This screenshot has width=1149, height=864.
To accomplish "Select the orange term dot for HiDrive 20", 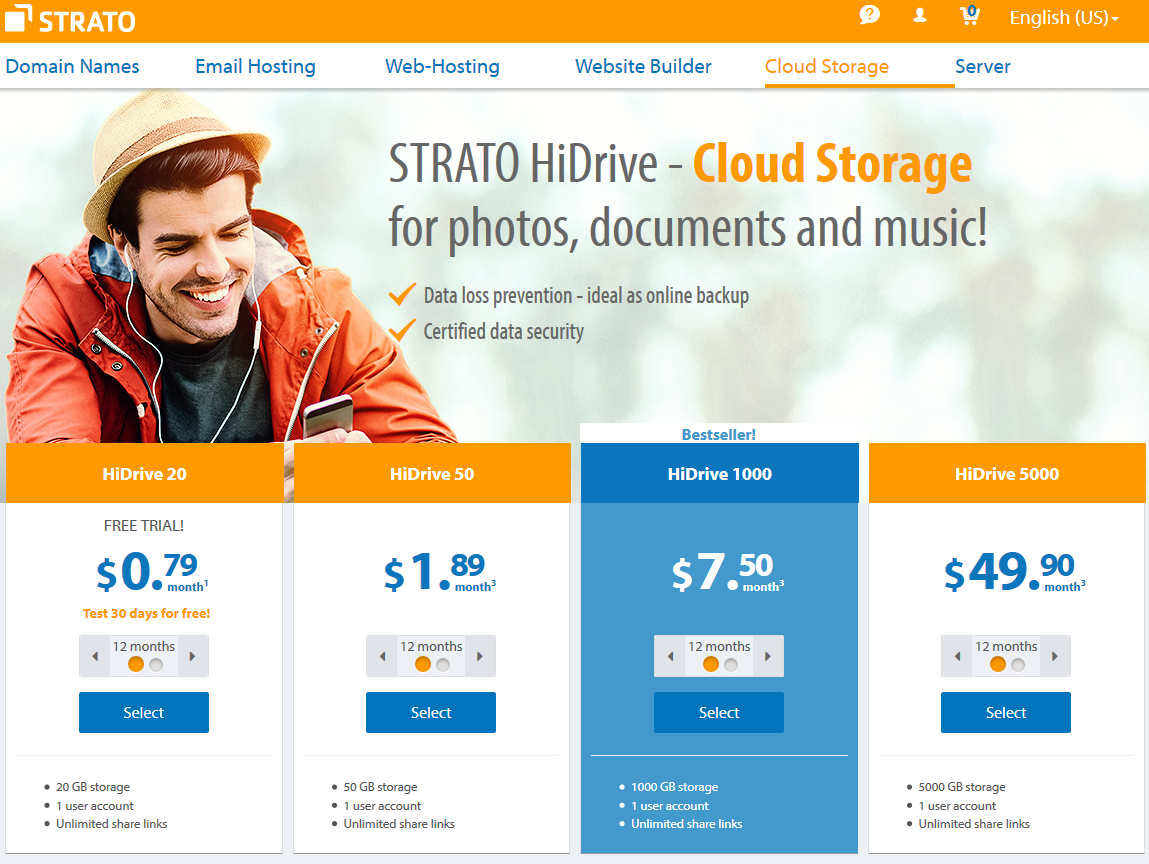I will coord(136,665).
